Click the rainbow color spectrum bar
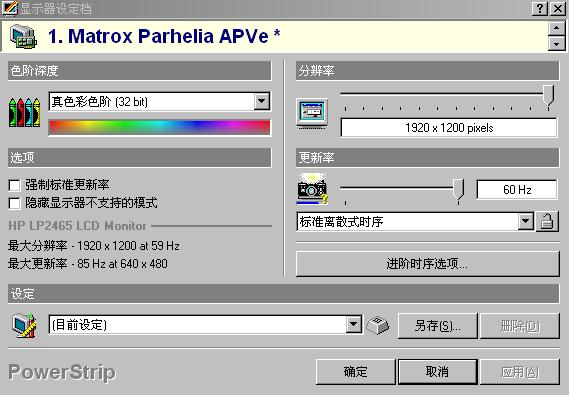Image resolution: width=569 pixels, height=395 pixels. pyautogui.click(x=160, y=127)
